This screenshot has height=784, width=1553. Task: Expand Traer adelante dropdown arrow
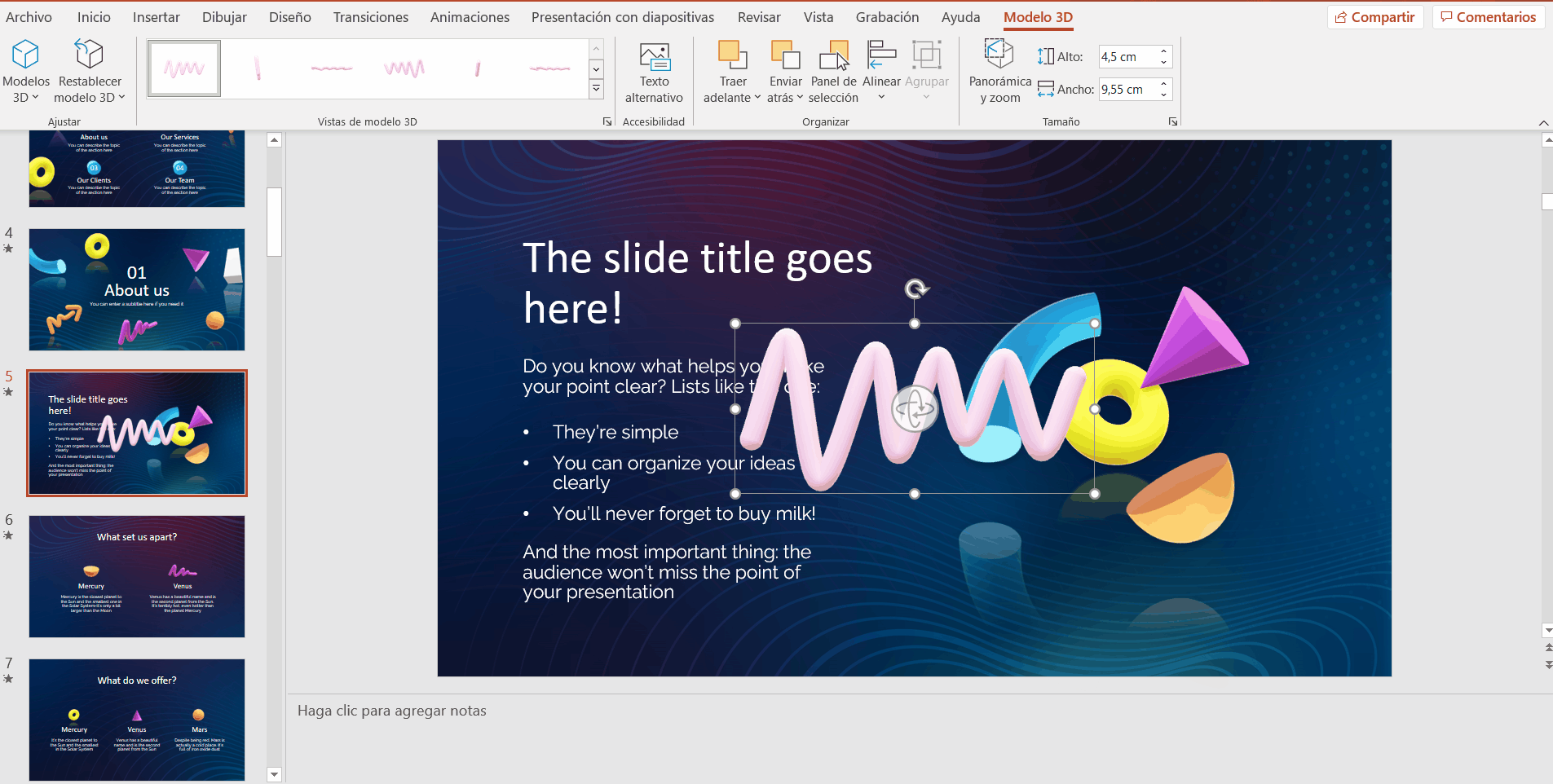click(x=757, y=98)
